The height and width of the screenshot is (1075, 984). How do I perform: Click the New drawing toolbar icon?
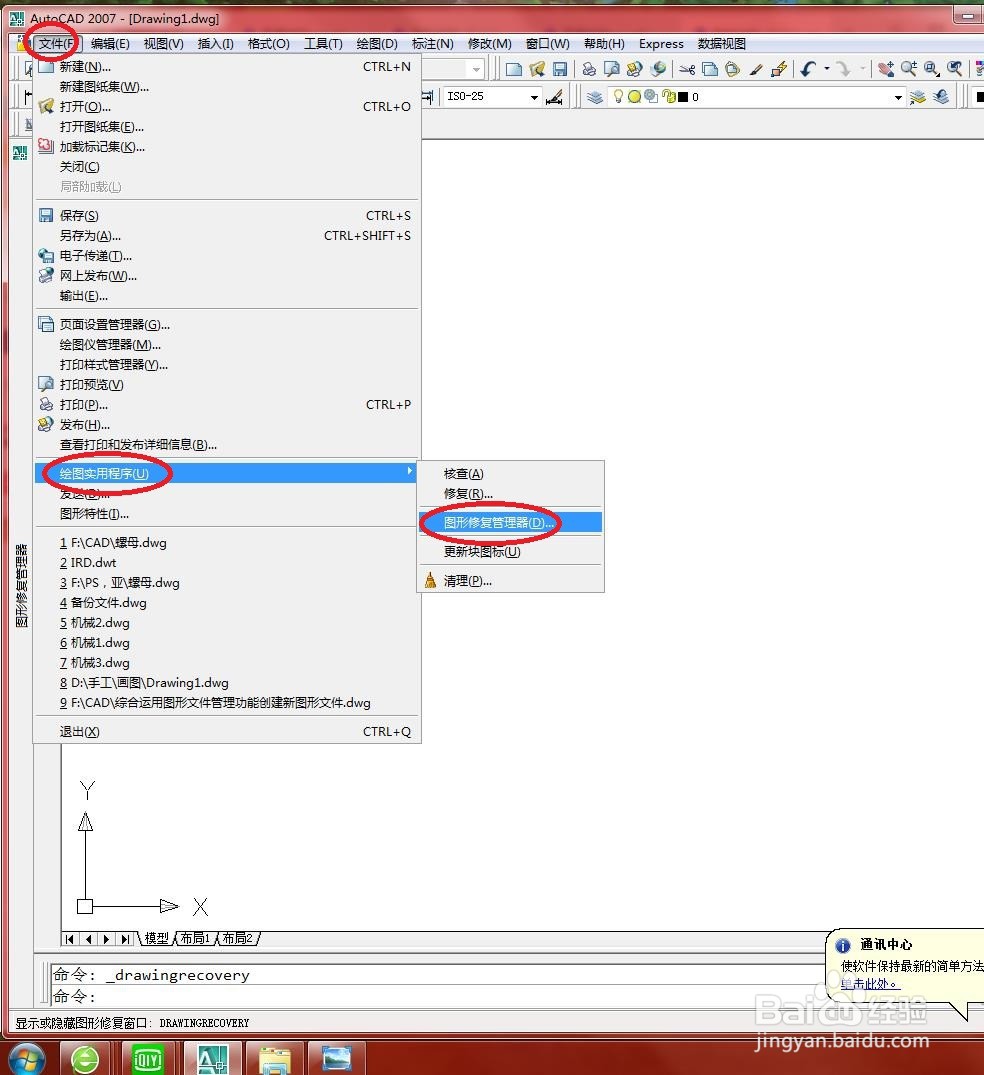click(514, 69)
